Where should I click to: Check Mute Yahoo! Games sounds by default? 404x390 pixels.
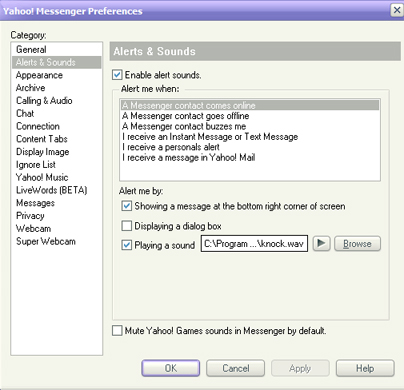pos(117,331)
